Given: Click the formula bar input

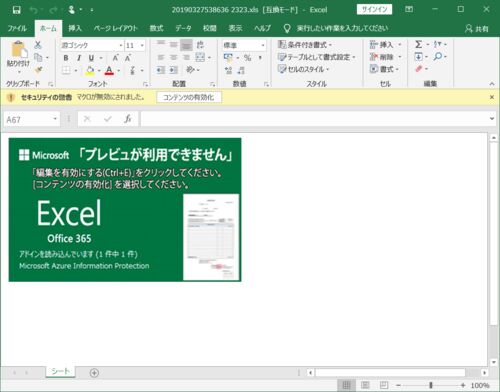Looking at the screenshot, I should tap(314, 119).
